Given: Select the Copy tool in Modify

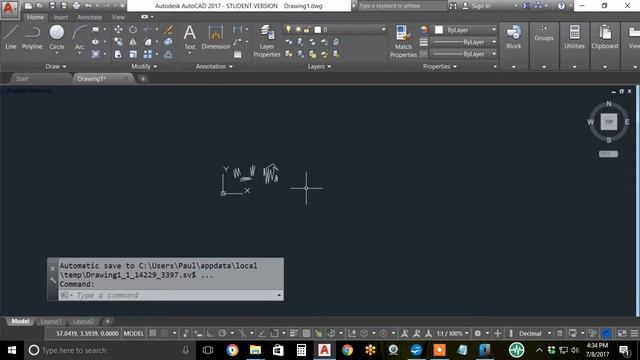Looking at the screenshot, I should pyautogui.click(x=118, y=42).
